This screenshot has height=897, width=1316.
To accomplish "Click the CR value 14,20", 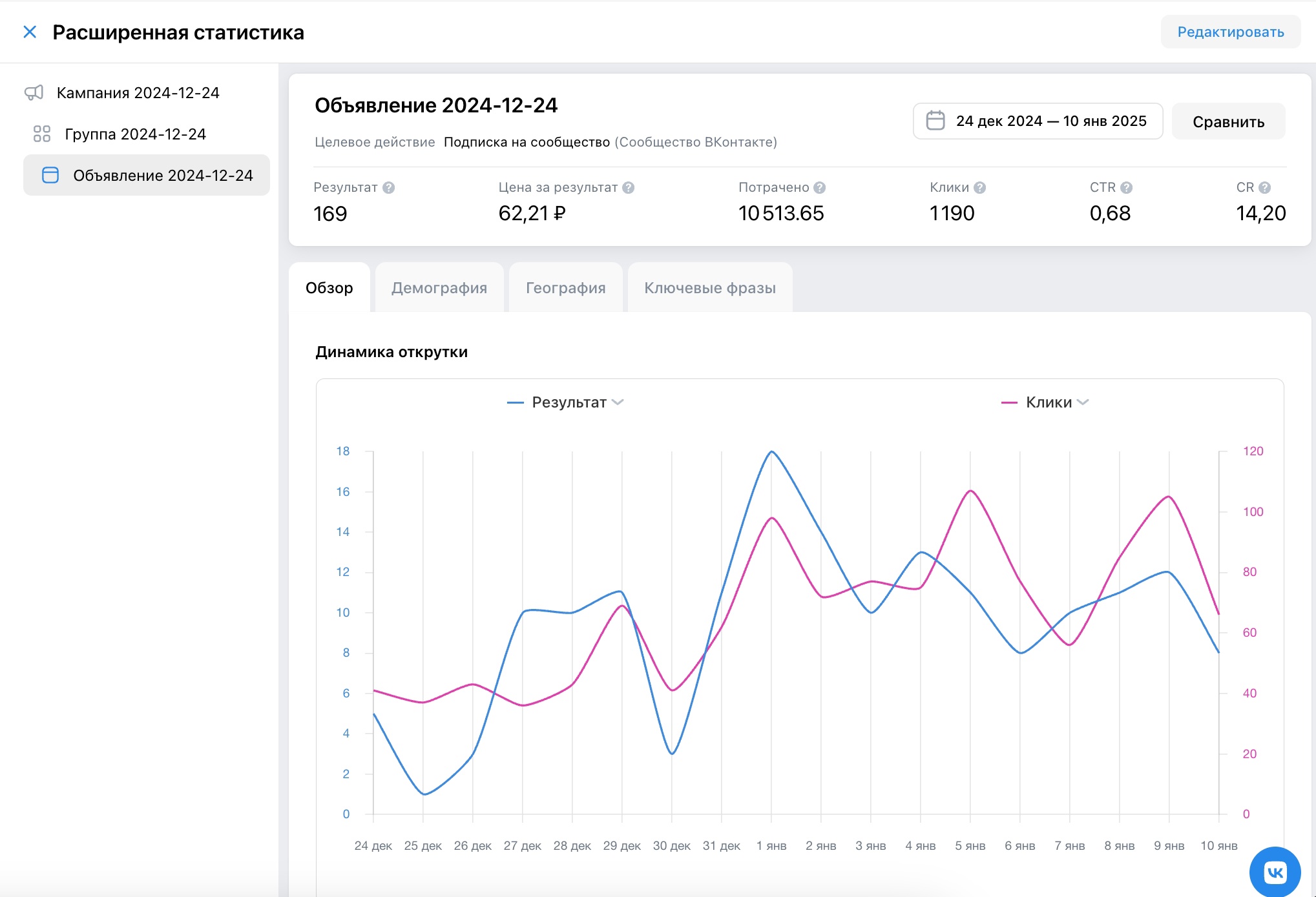I will (x=1260, y=213).
